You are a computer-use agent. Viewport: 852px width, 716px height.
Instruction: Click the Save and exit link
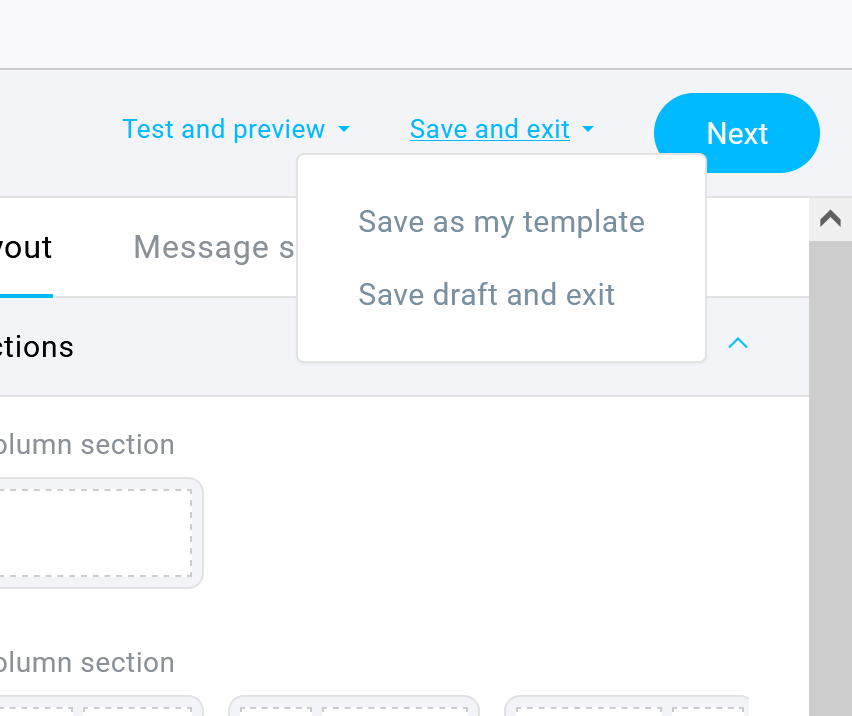pyautogui.click(x=490, y=130)
